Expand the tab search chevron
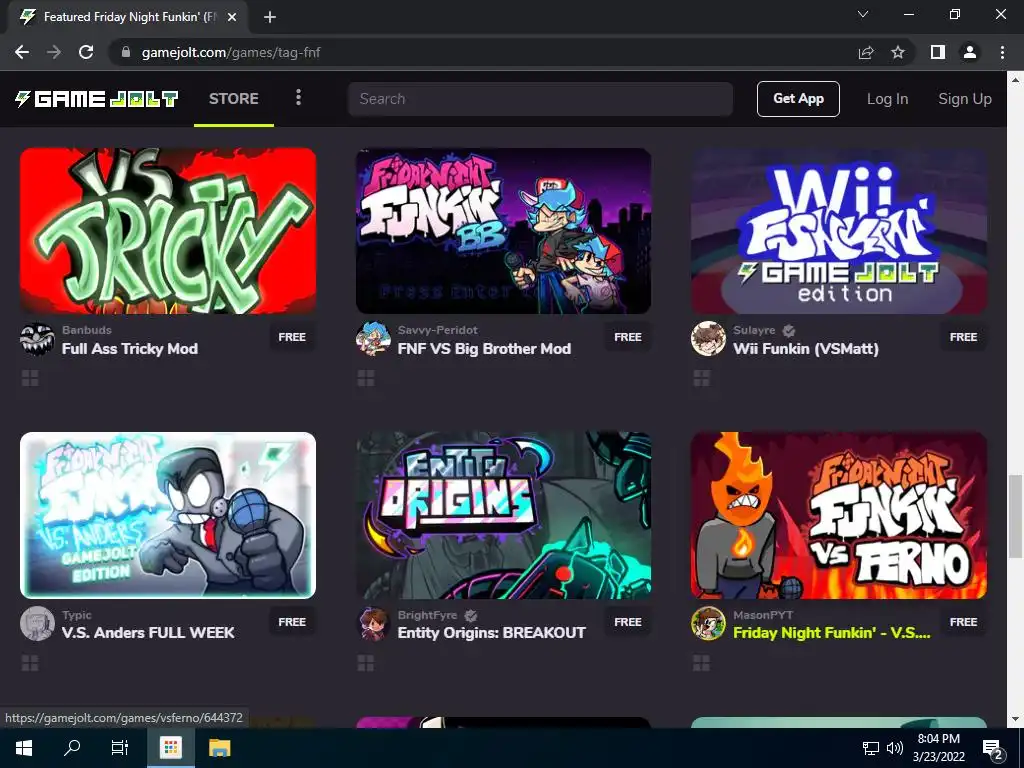 click(863, 14)
